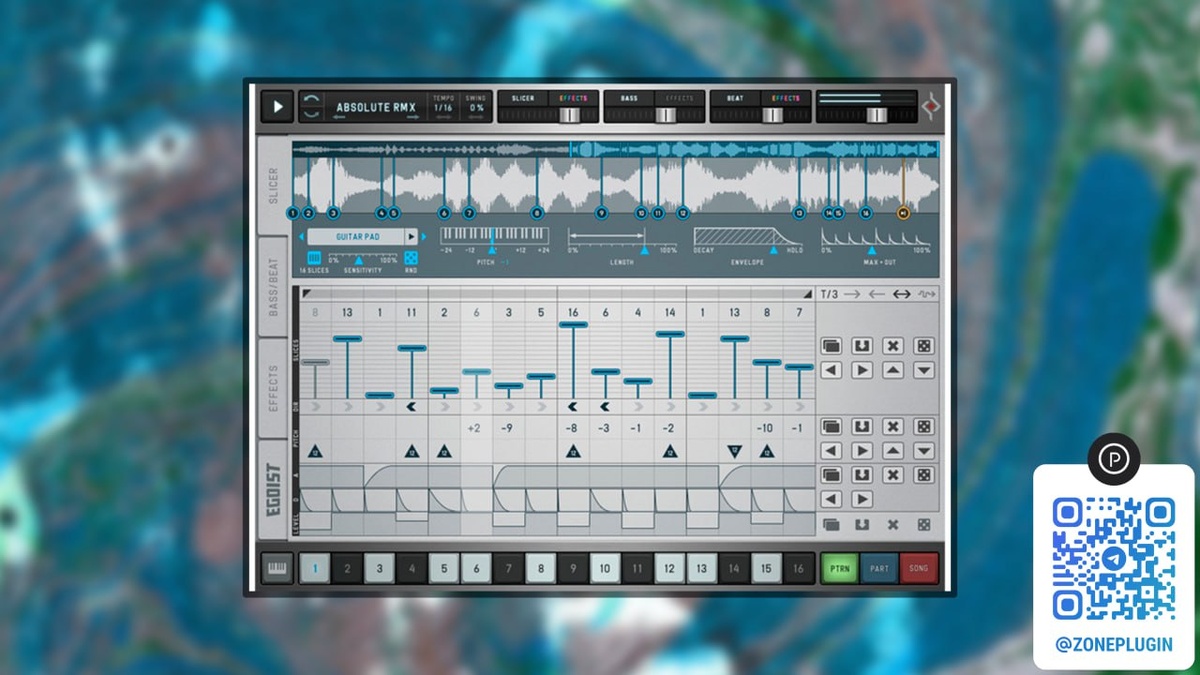Randomize the envelope row with dice

click(924, 475)
